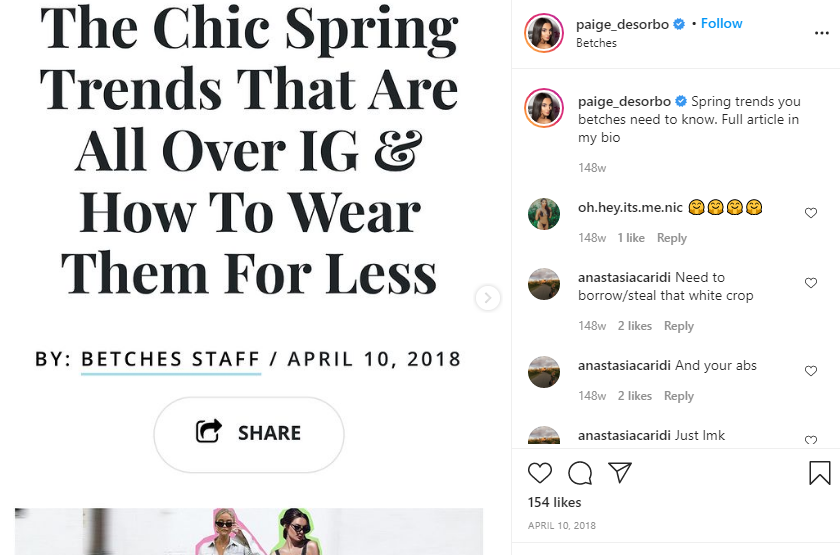Open paige_desorbo profile picture in header
The height and width of the screenshot is (555, 840).
point(544,33)
